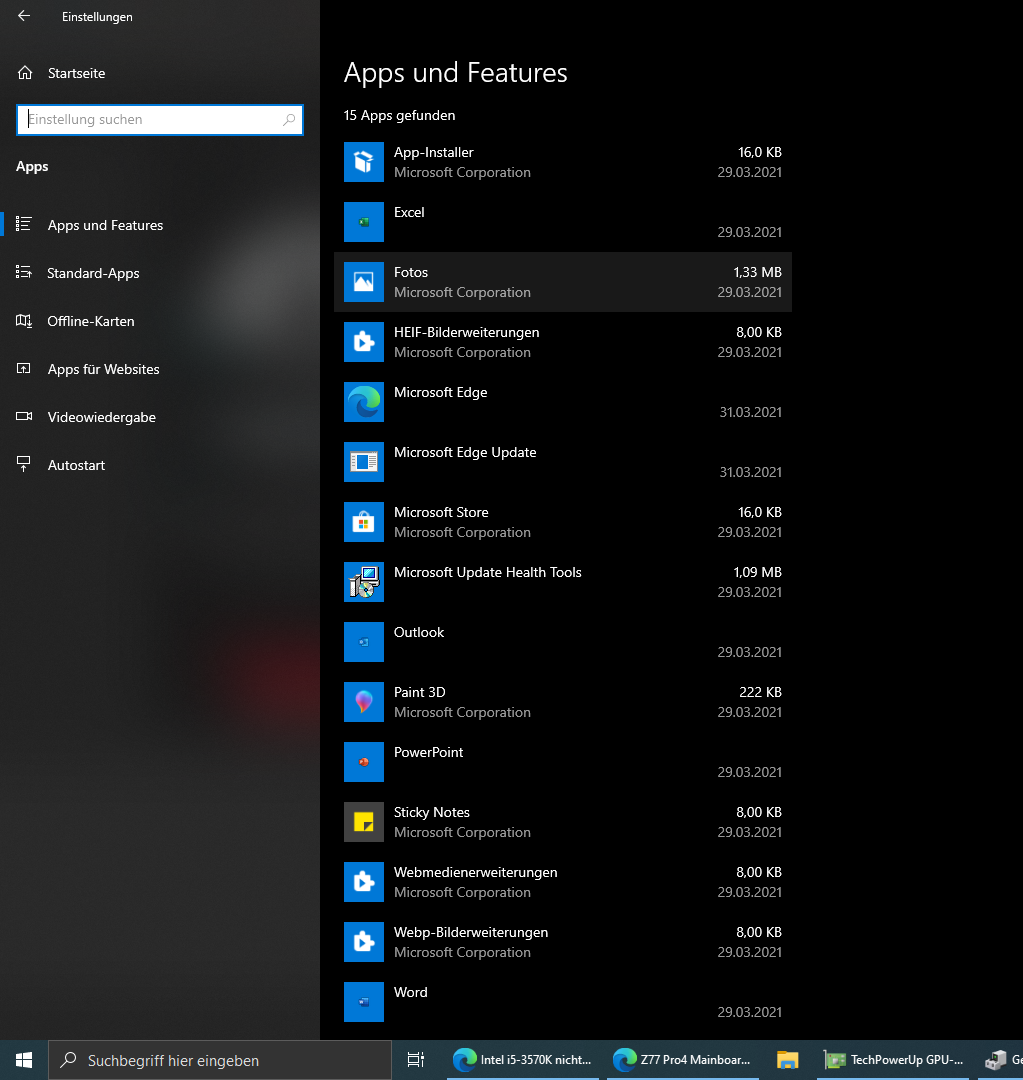
Task: Select the Excel entry name
Action: (x=409, y=212)
